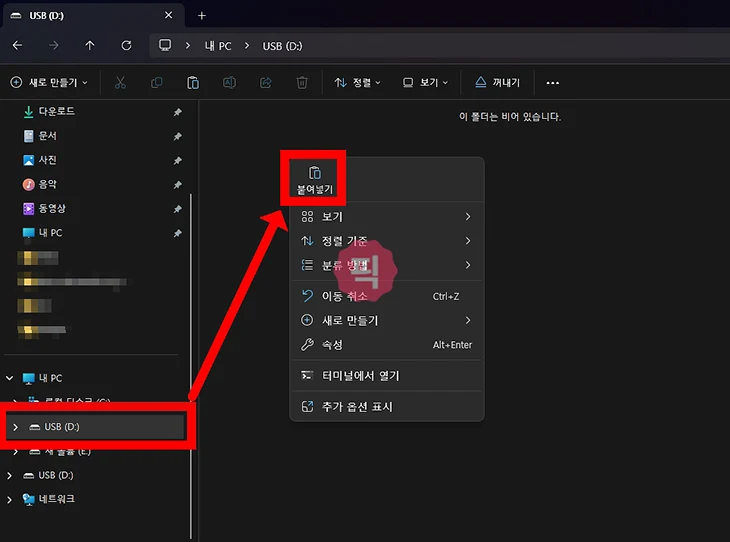Click the Delete trash icon in toolbar
Viewport: 730px width, 542px height.
click(x=302, y=83)
